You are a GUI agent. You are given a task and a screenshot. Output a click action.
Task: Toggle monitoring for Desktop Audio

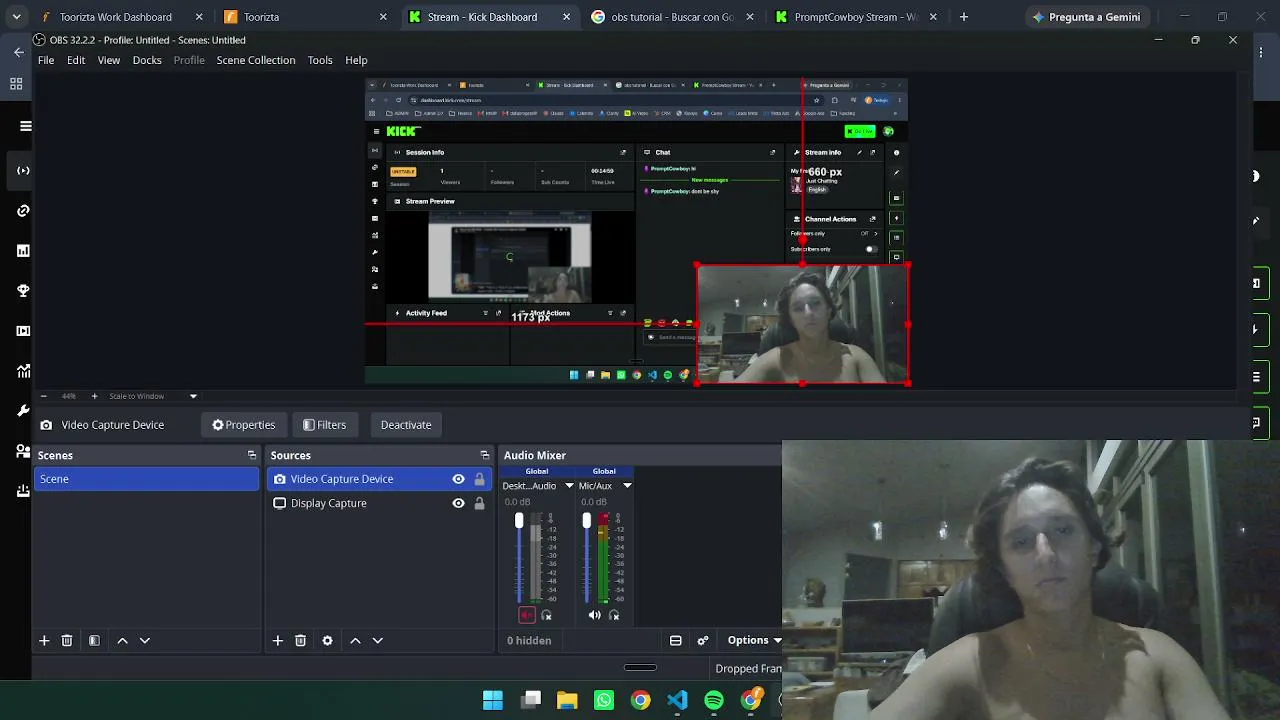point(546,615)
